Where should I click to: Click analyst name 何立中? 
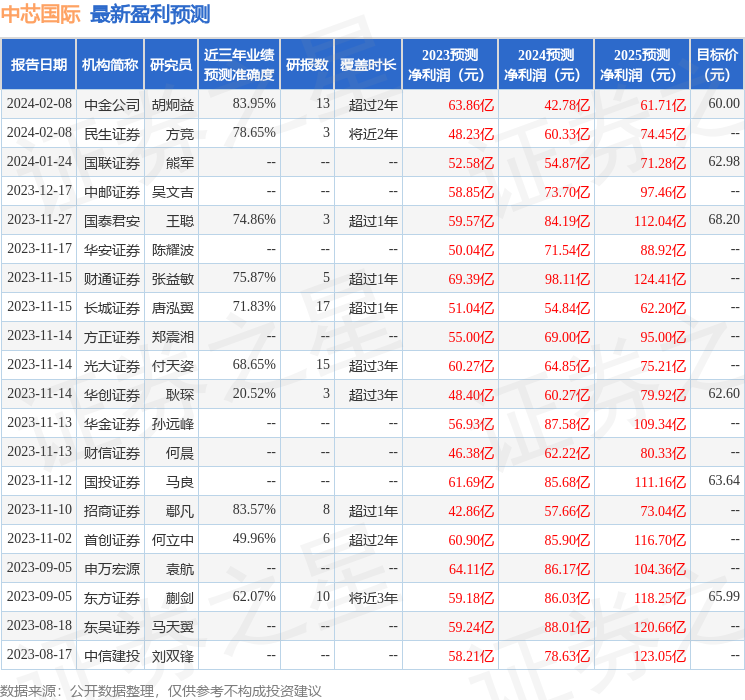point(173,540)
